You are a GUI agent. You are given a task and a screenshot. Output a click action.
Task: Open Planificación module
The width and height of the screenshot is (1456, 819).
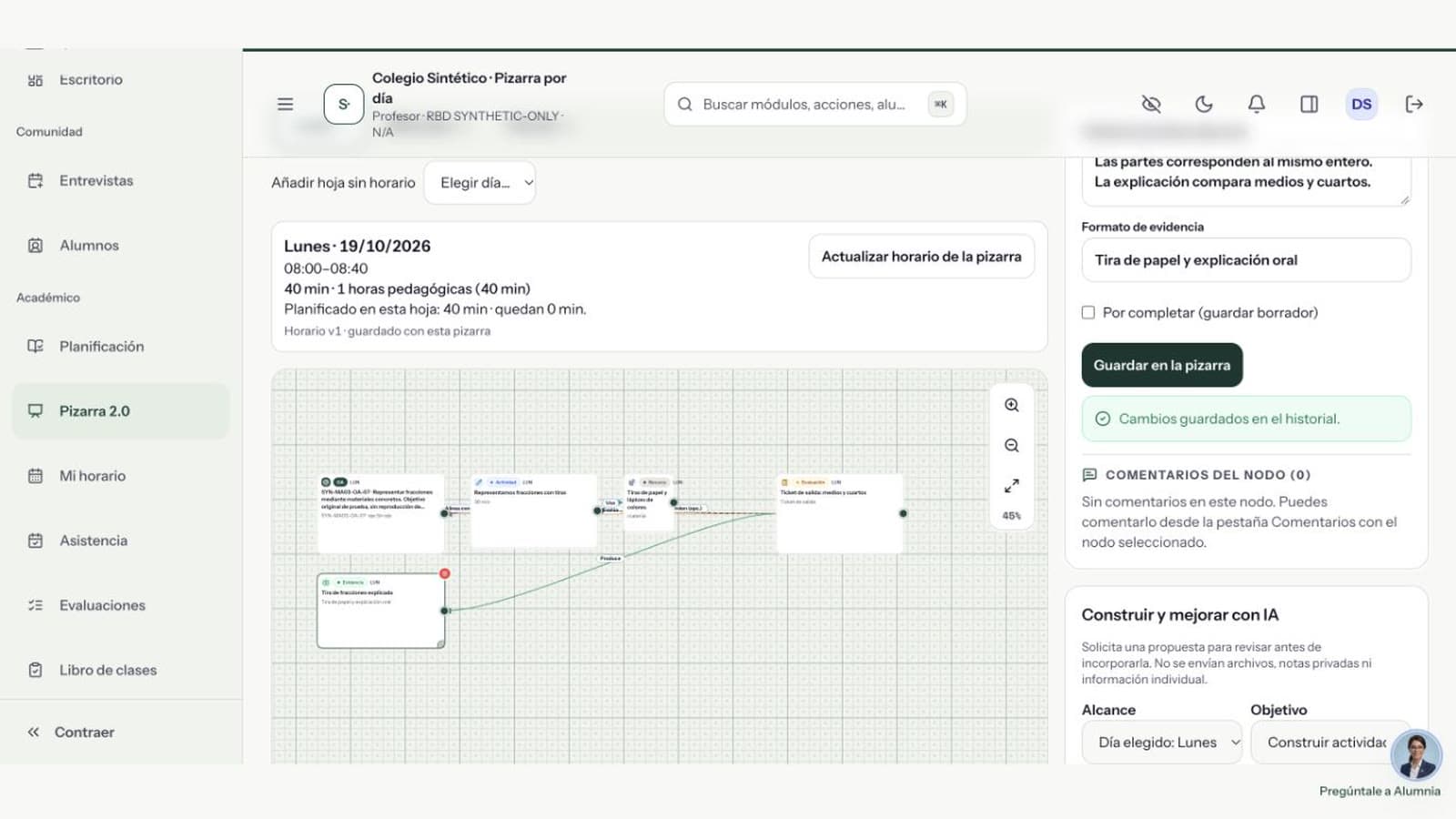pyautogui.click(x=121, y=346)
